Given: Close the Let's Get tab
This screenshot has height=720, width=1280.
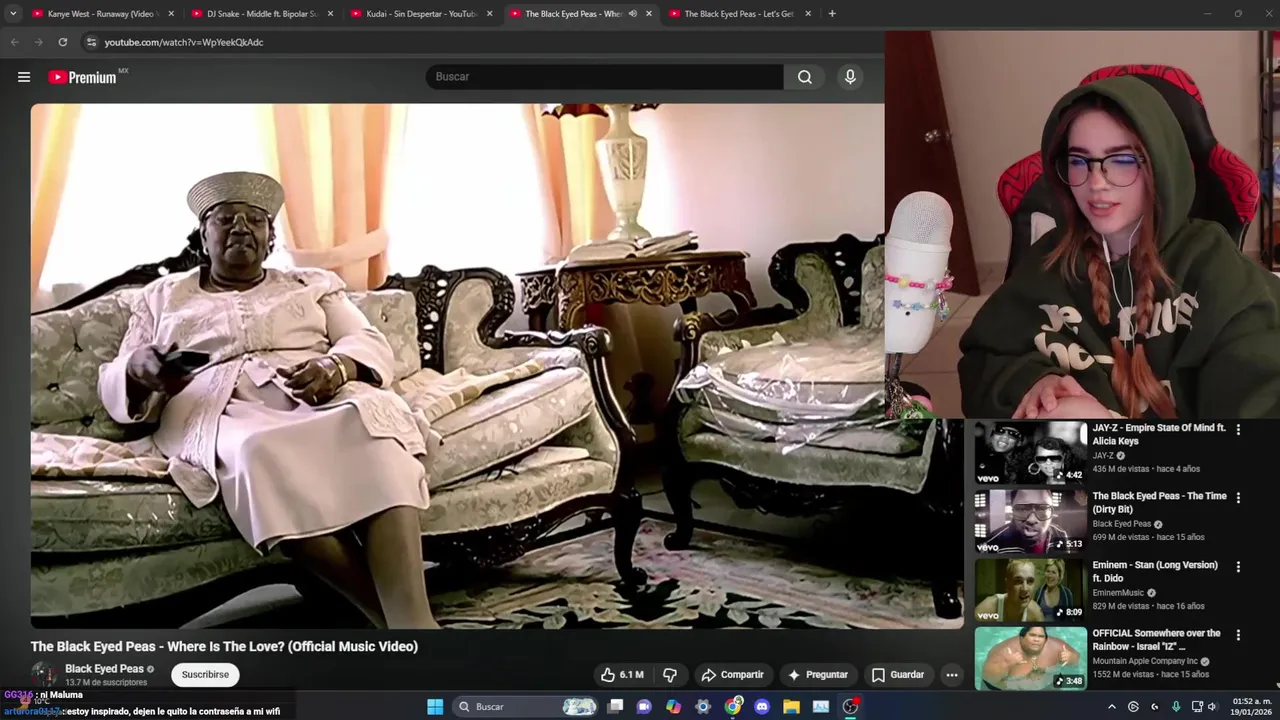Looking at the screenshot, I should point(808,14).
